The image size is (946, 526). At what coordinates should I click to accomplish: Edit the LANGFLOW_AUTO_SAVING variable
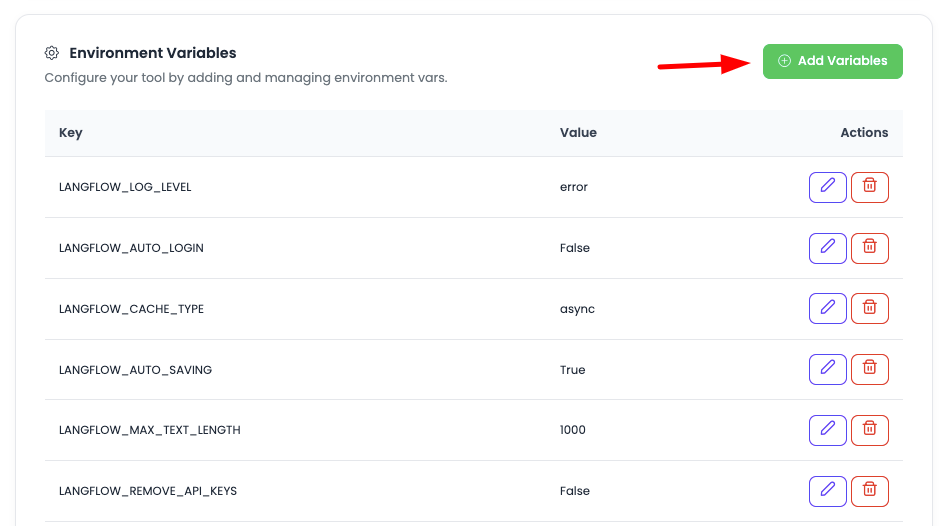[x=827, y=370]
